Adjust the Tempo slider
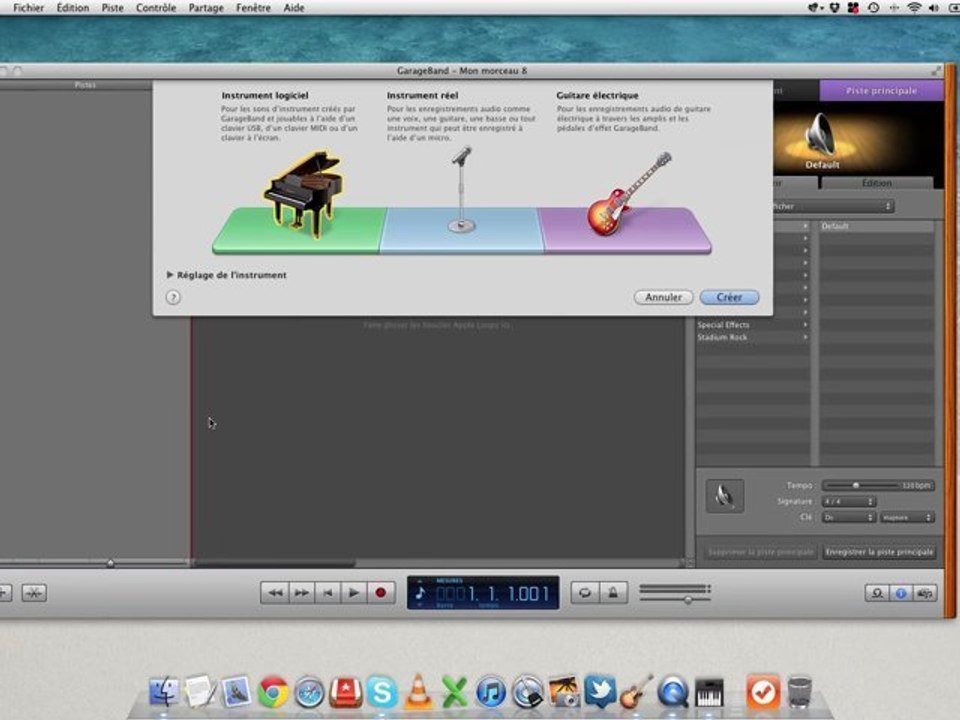 855,486
